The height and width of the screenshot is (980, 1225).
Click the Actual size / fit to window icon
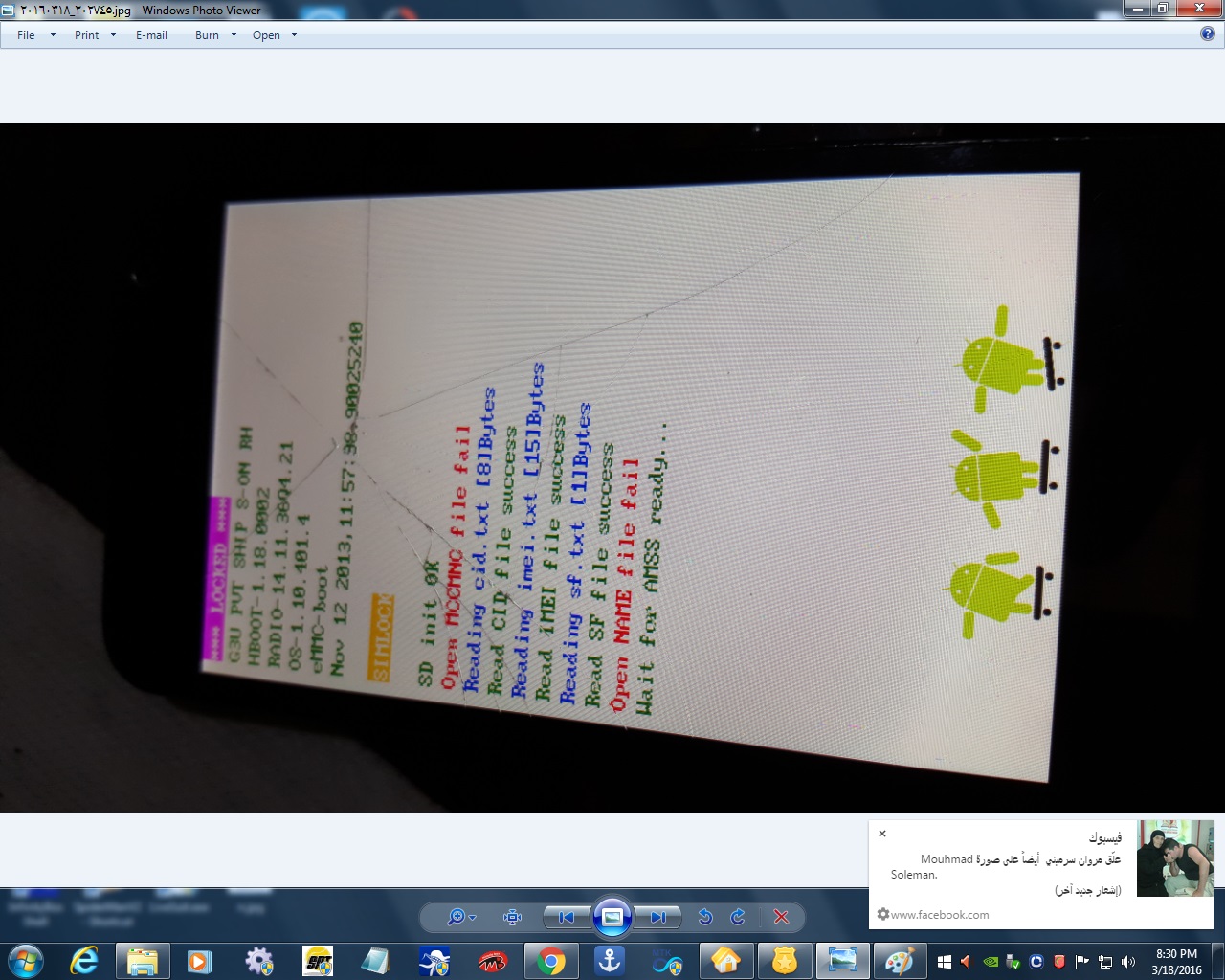pos(513,917)
